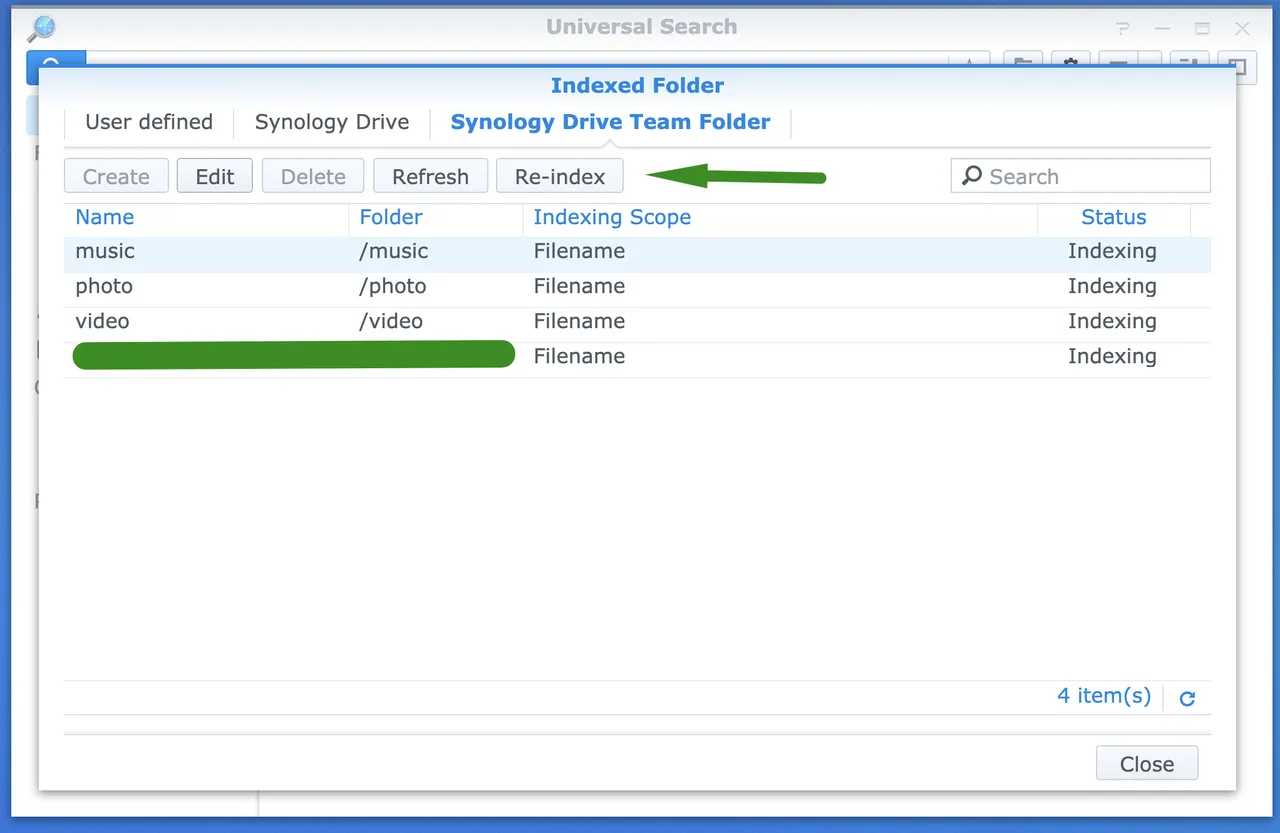
Task: Select the Synology Drive Team Folder tab
Action: tap(610, 122)
